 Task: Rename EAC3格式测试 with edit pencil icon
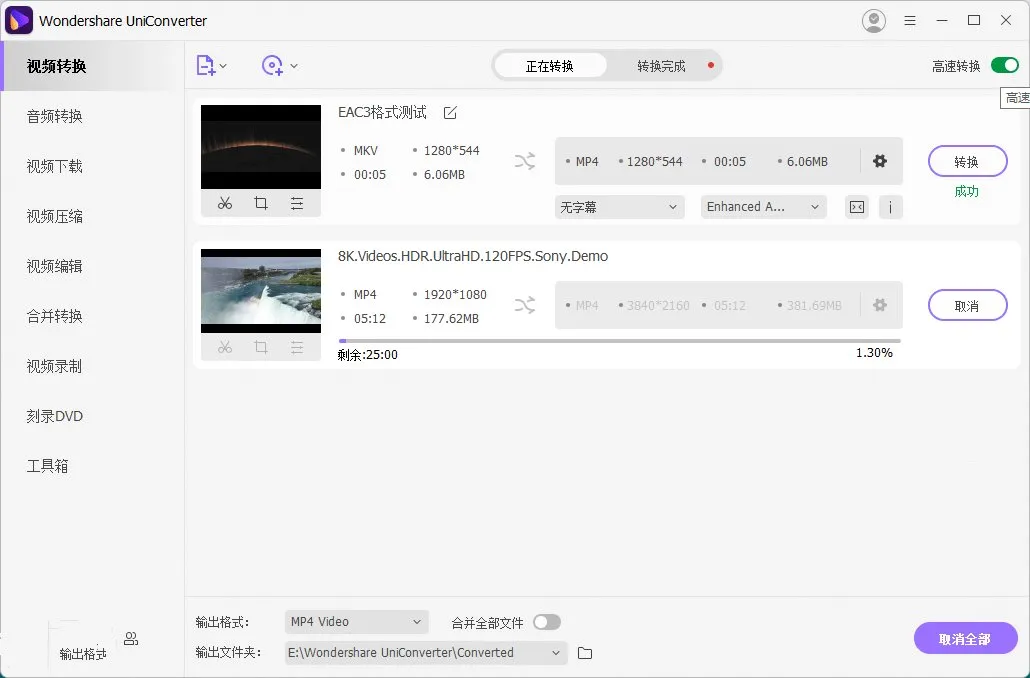coord(450,112)
